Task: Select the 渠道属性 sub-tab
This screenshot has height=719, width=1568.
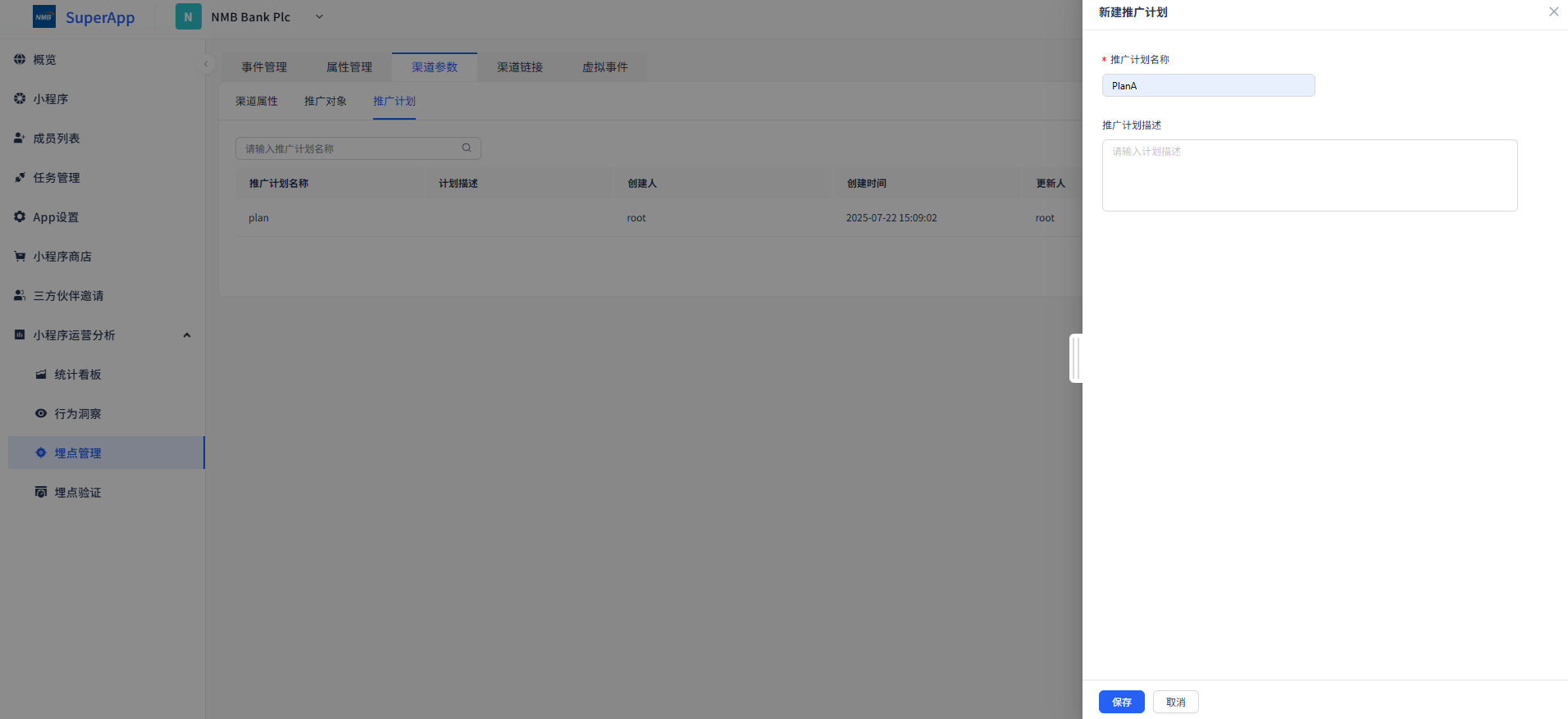Action: click(x=257, y=101)
